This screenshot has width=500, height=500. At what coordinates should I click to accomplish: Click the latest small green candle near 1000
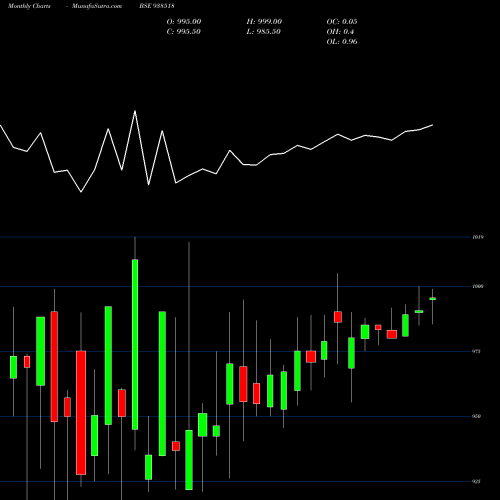click(x=433, y=299)
